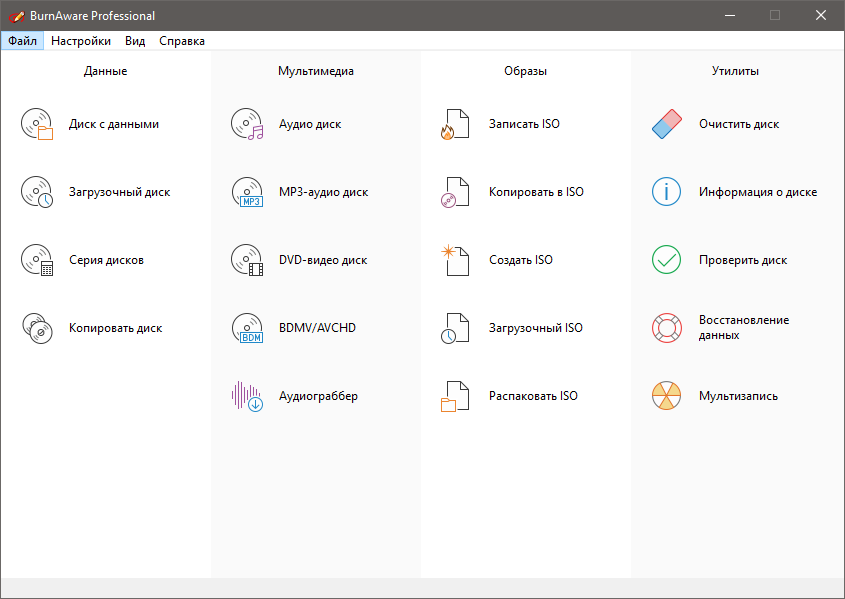This screenshot has height=599, width=845.
Task: Open the Справка help menu
Action: point(182,41)
